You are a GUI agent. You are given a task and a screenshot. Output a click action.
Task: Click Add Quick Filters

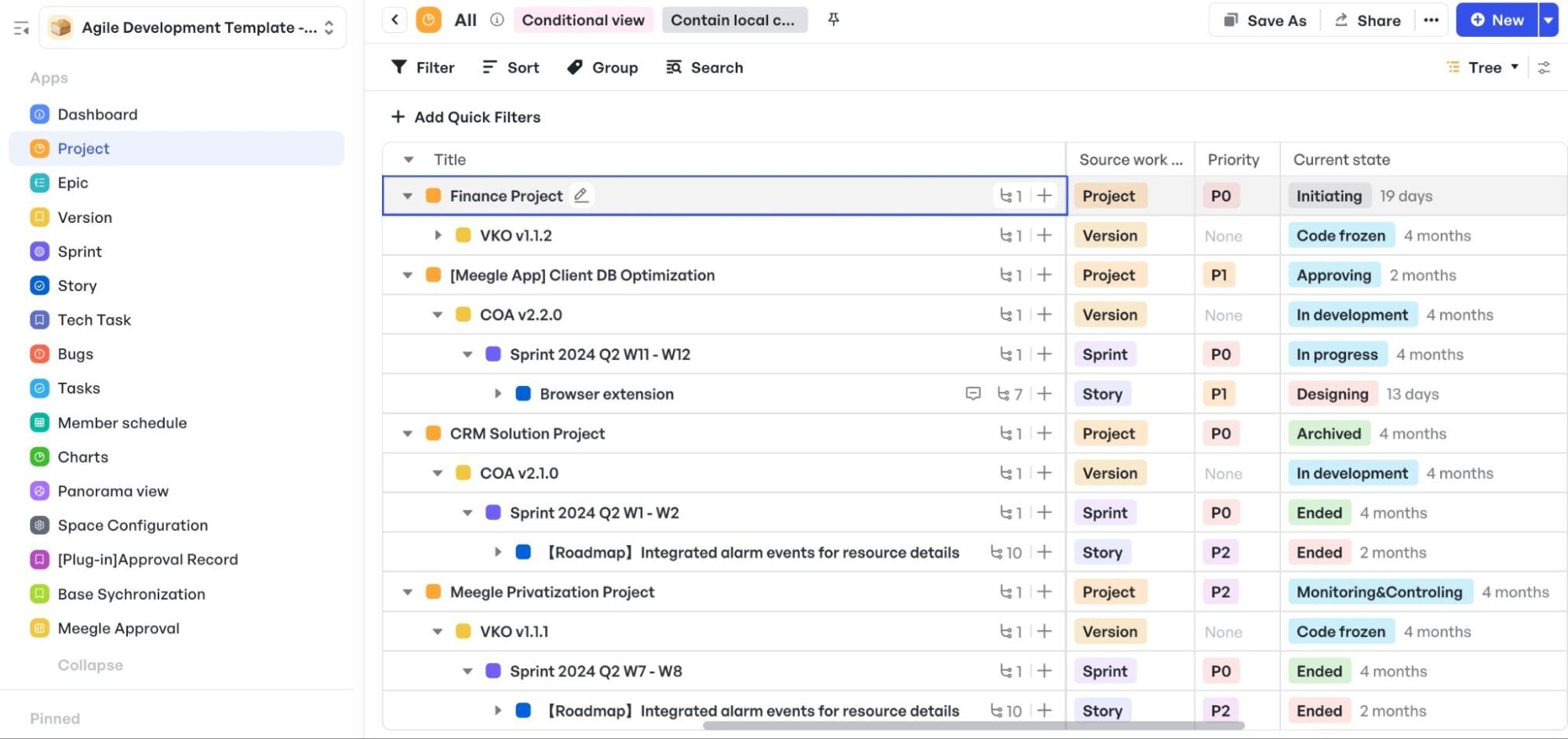(x=466, y=117)
